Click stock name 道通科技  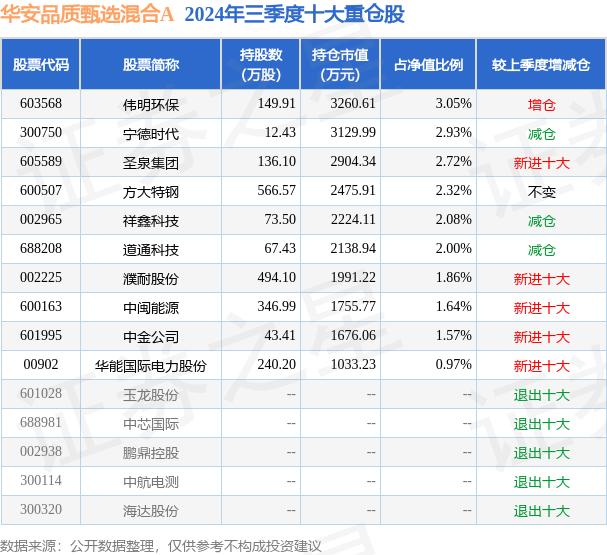(x=151, y=250)
